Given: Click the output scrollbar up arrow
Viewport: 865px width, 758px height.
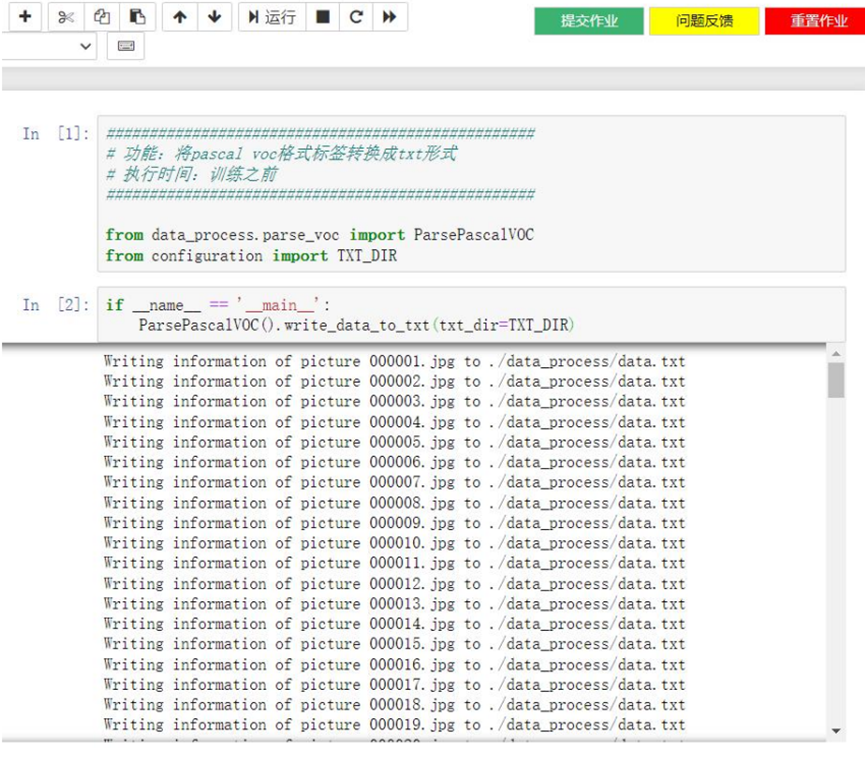Looking at the screenshot, I should click(836, 353).
